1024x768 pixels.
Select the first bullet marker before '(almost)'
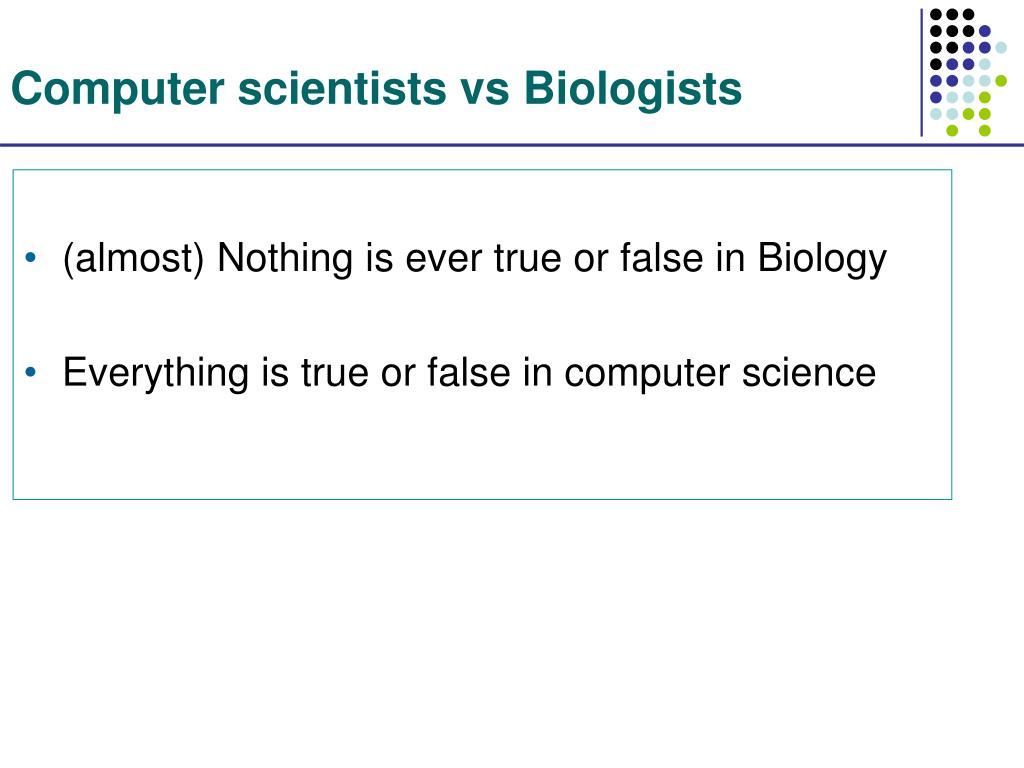31,257
